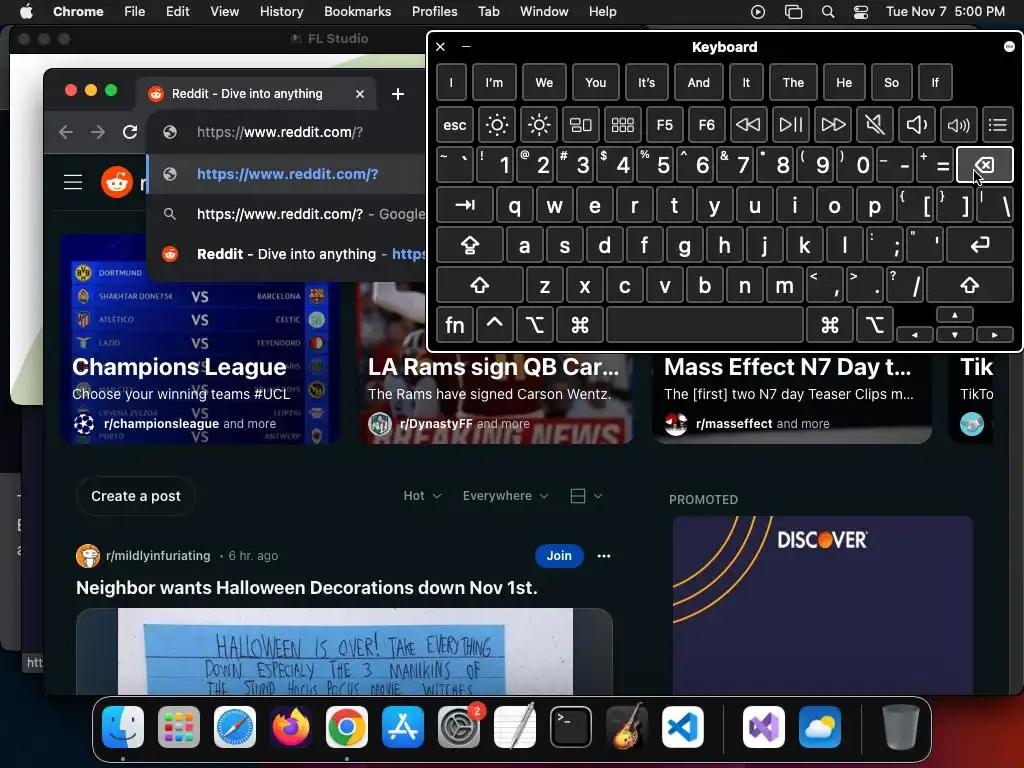Launch Firefox from the Dock
This screenshot has height=768, width=1024.
(291, 727)
